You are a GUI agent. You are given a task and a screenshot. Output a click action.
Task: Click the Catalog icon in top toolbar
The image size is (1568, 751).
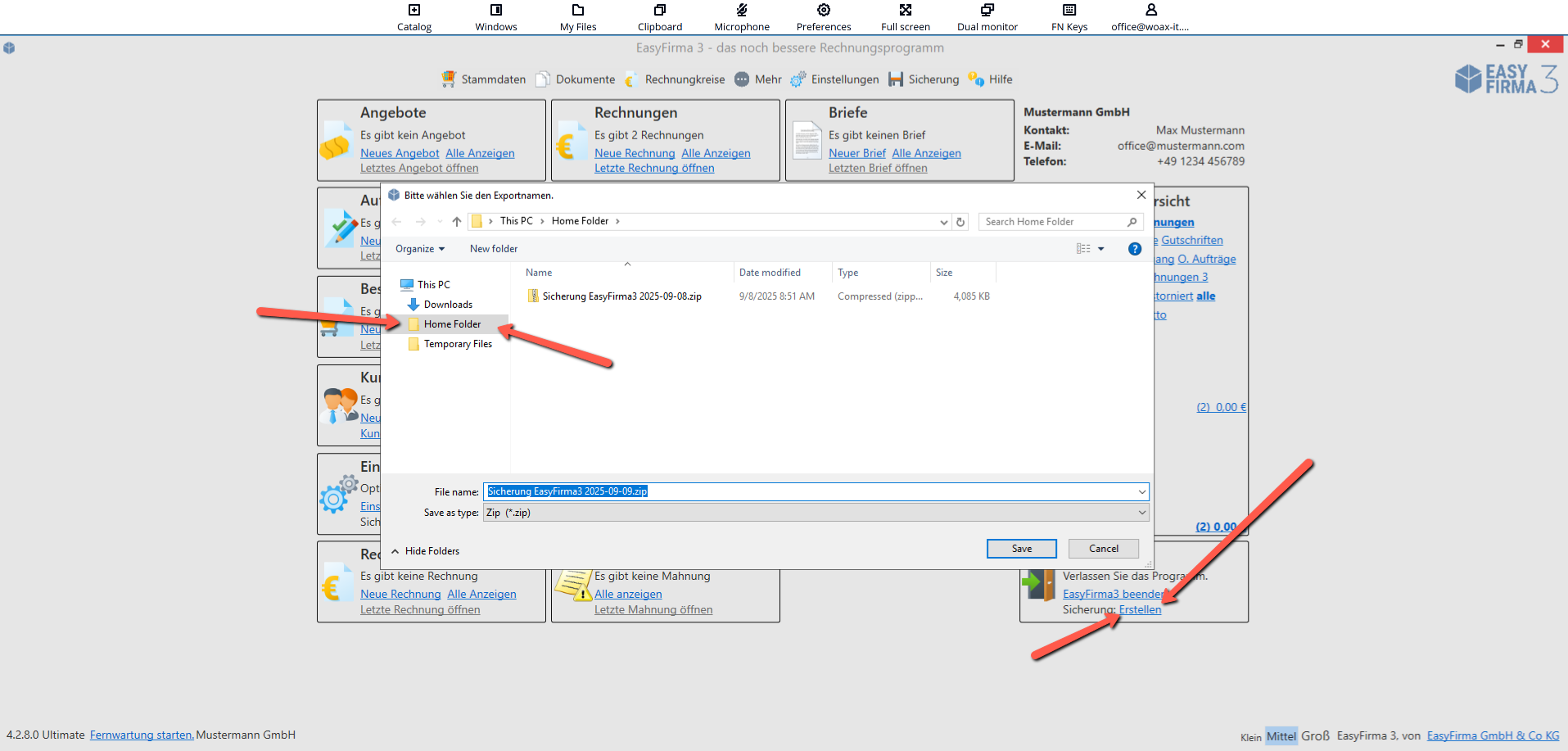point(414,11)
